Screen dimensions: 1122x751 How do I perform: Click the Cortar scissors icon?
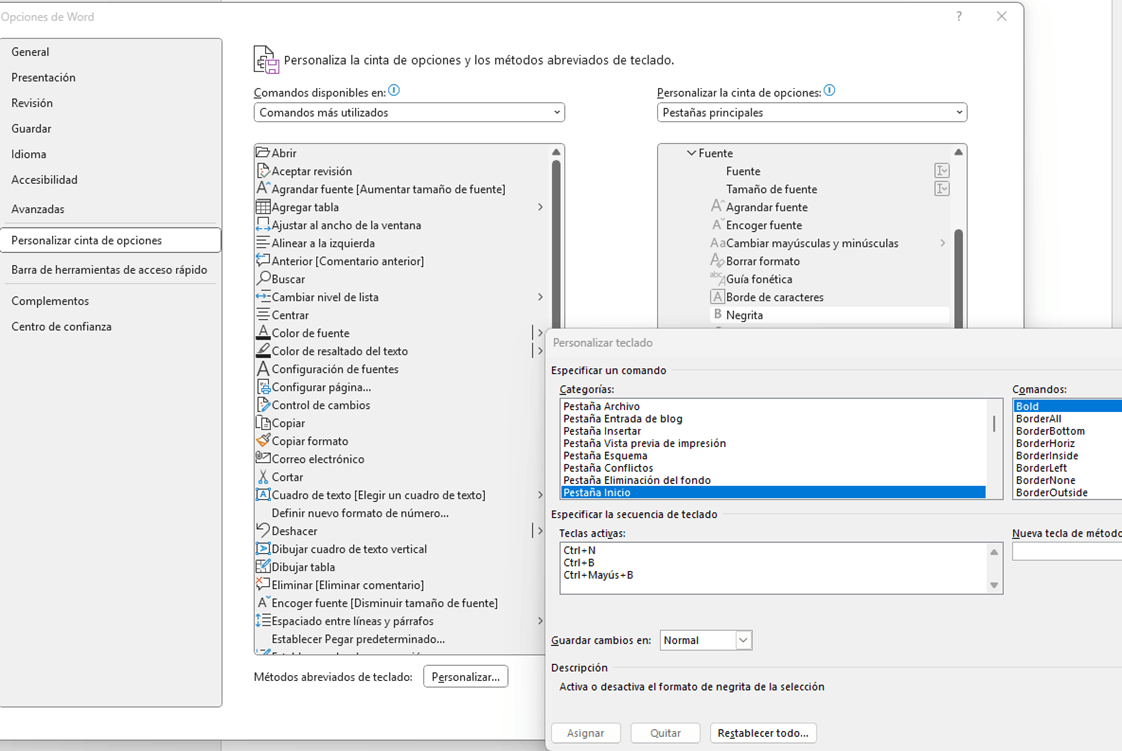[263, 476]
